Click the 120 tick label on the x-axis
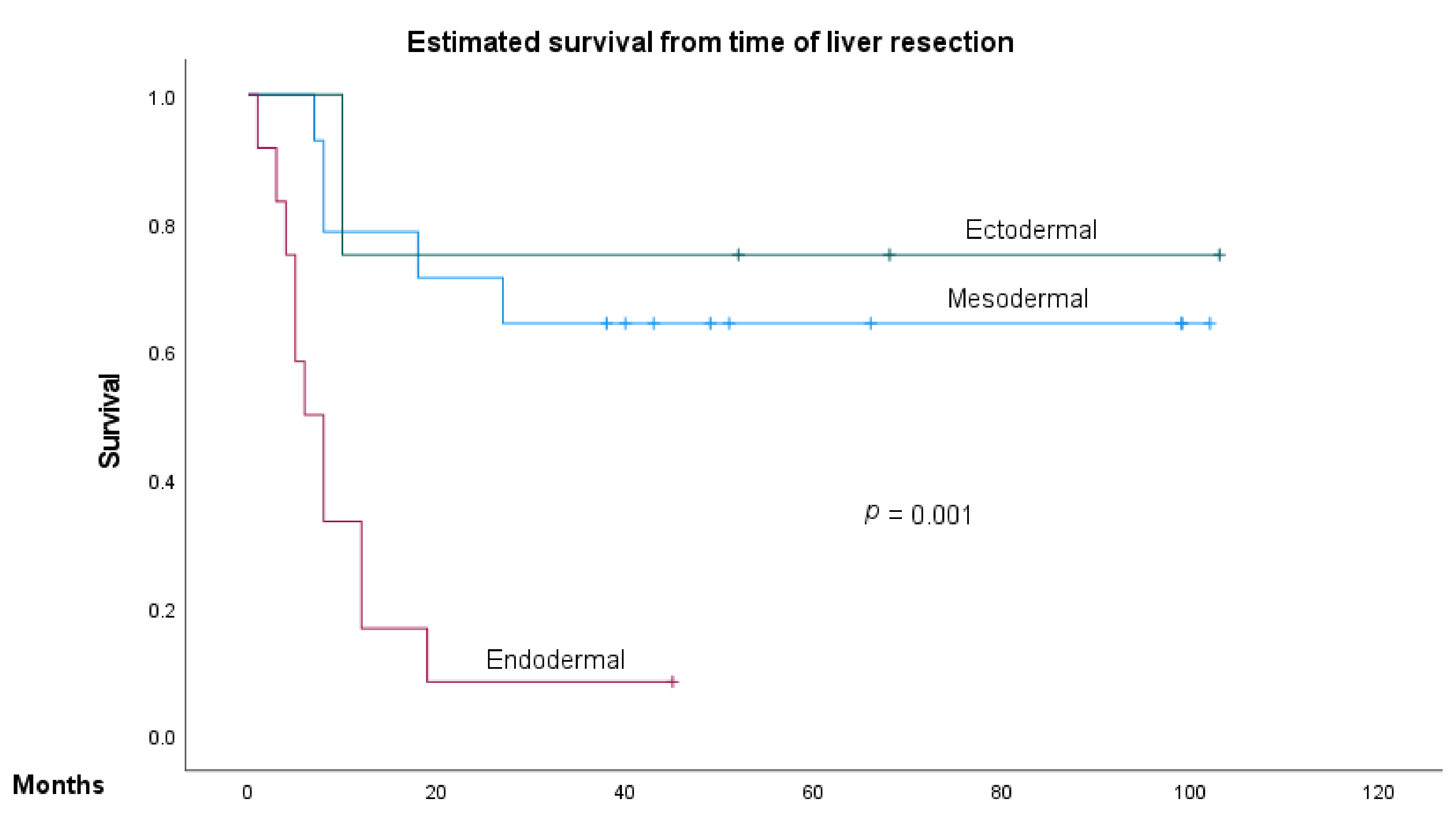Screen dimensions: 1456x829 pyautogui.click(x=1377, y=792)
